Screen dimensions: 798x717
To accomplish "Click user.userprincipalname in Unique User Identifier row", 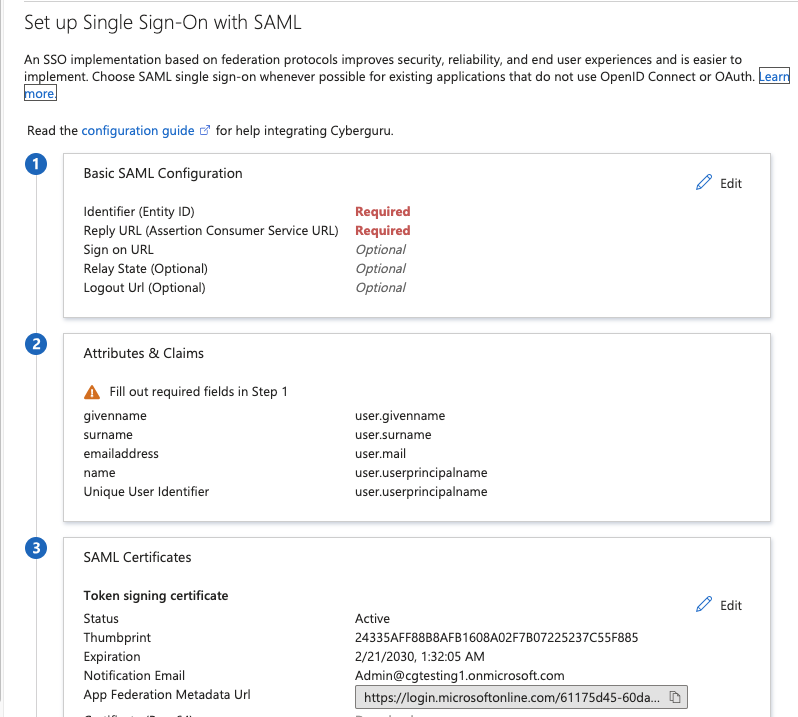I will coord(421,492).
